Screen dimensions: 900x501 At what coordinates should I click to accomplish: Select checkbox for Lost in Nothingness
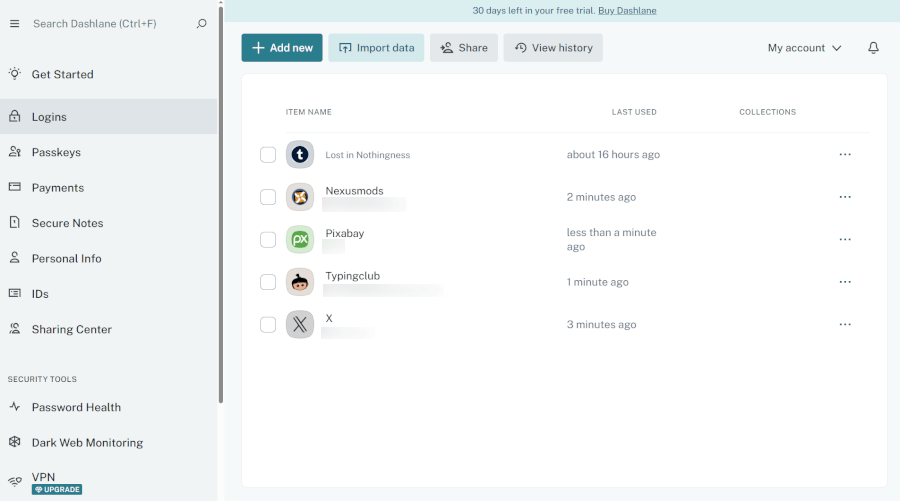tap(268, 154)
